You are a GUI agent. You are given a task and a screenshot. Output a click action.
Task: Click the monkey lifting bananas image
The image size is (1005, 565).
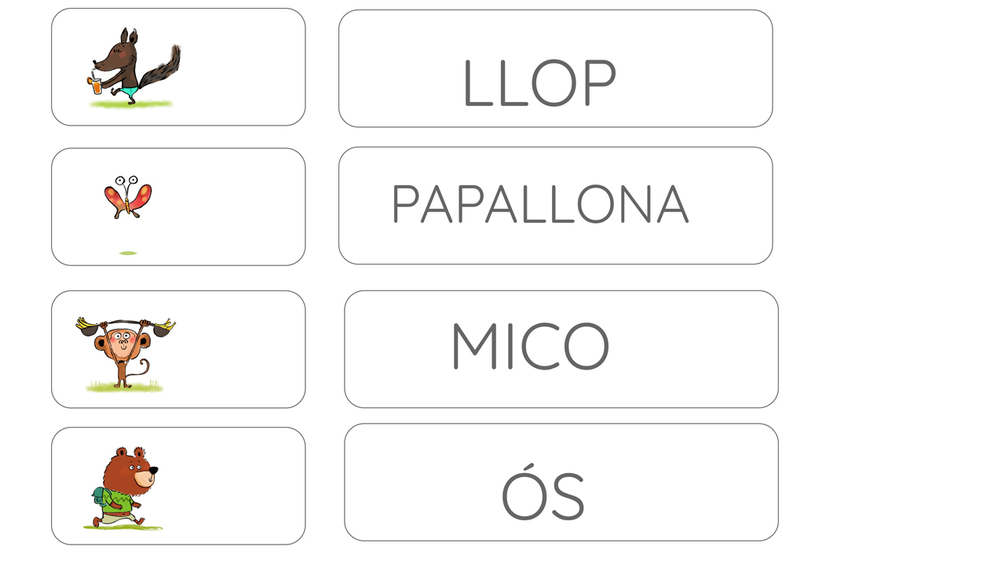click(x=126, y=354)
